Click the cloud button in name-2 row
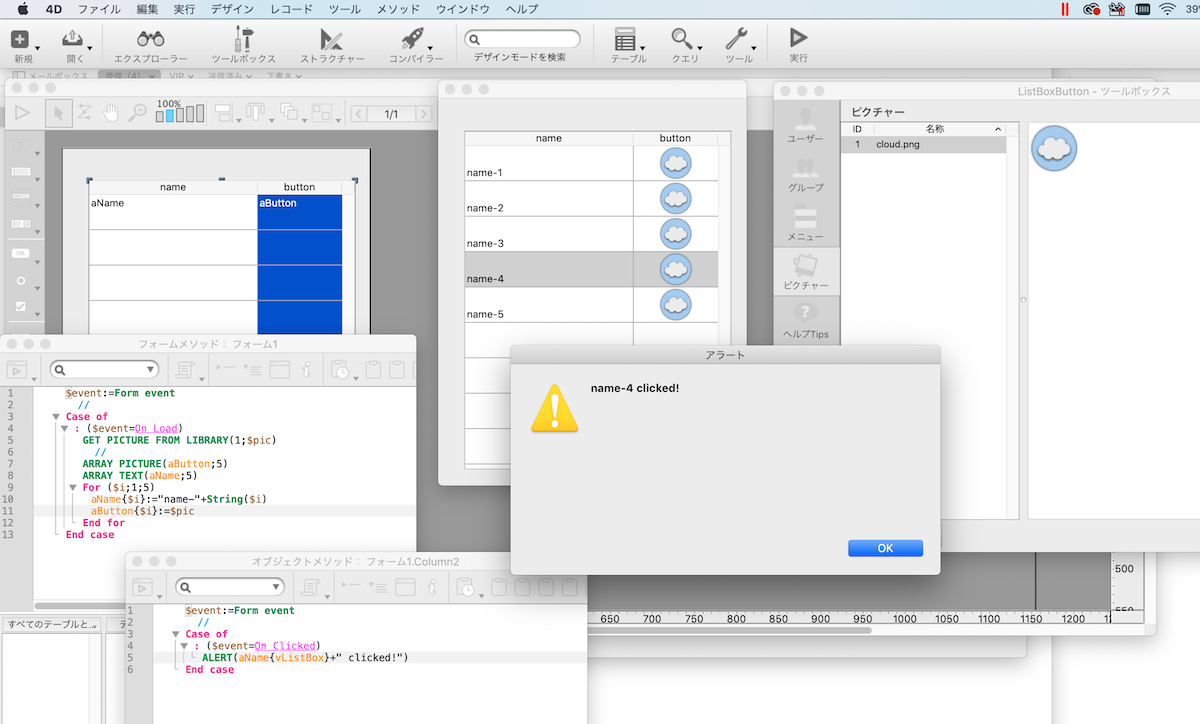This screenshot has height=724, width=1200. click(x=676, y=198)
